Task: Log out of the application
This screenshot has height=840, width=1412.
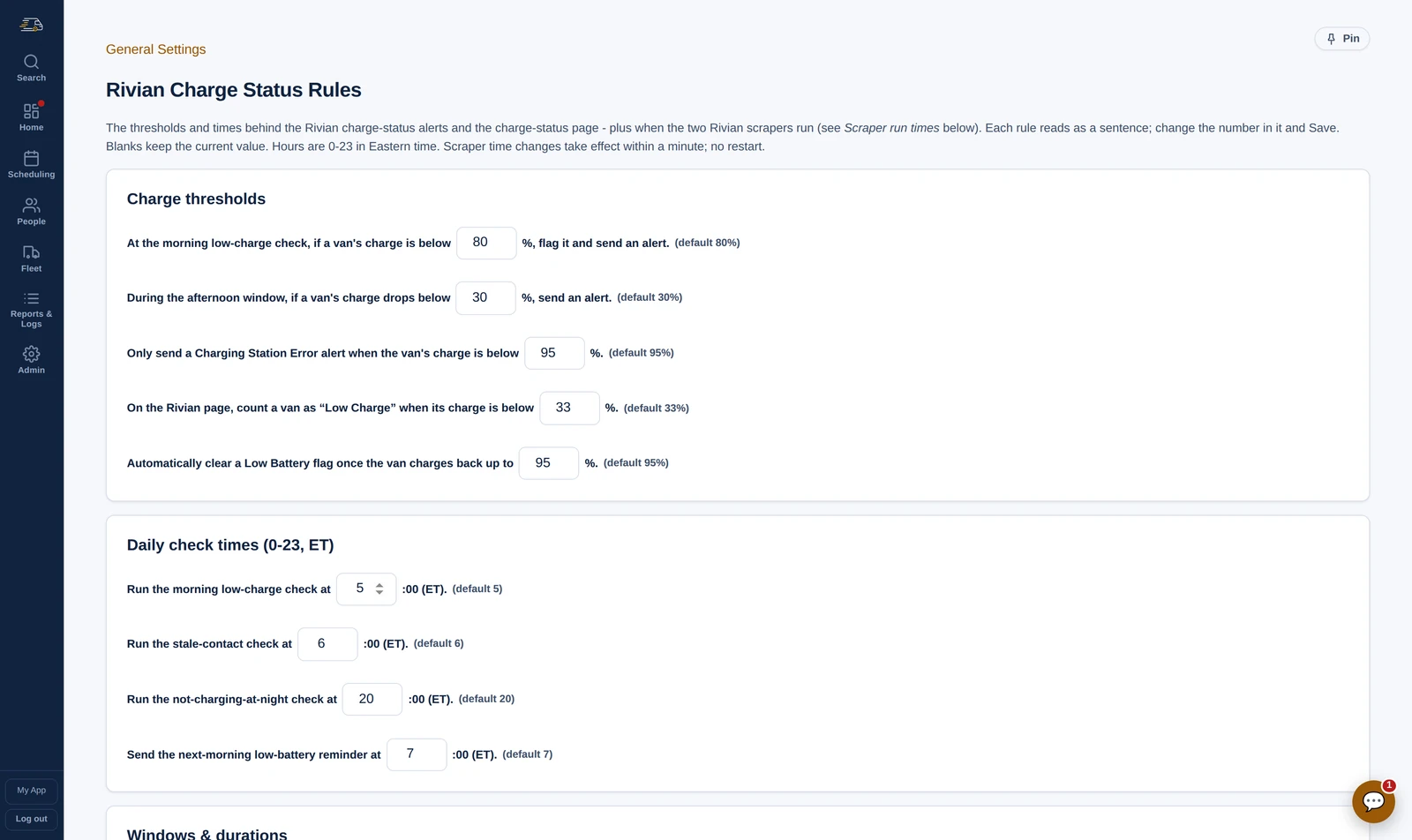Action: pos(32,819)
